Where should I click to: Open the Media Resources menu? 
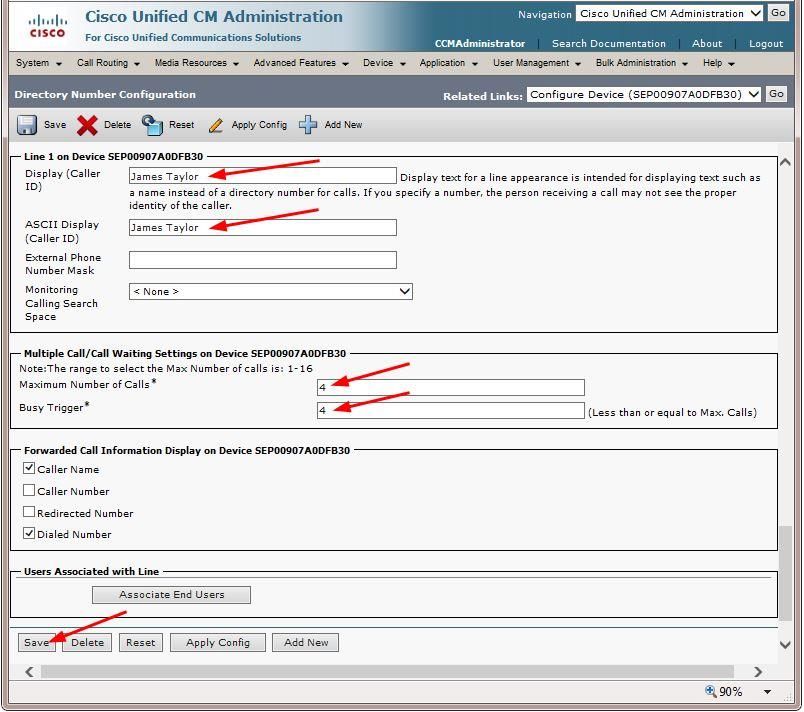(196, 63)
